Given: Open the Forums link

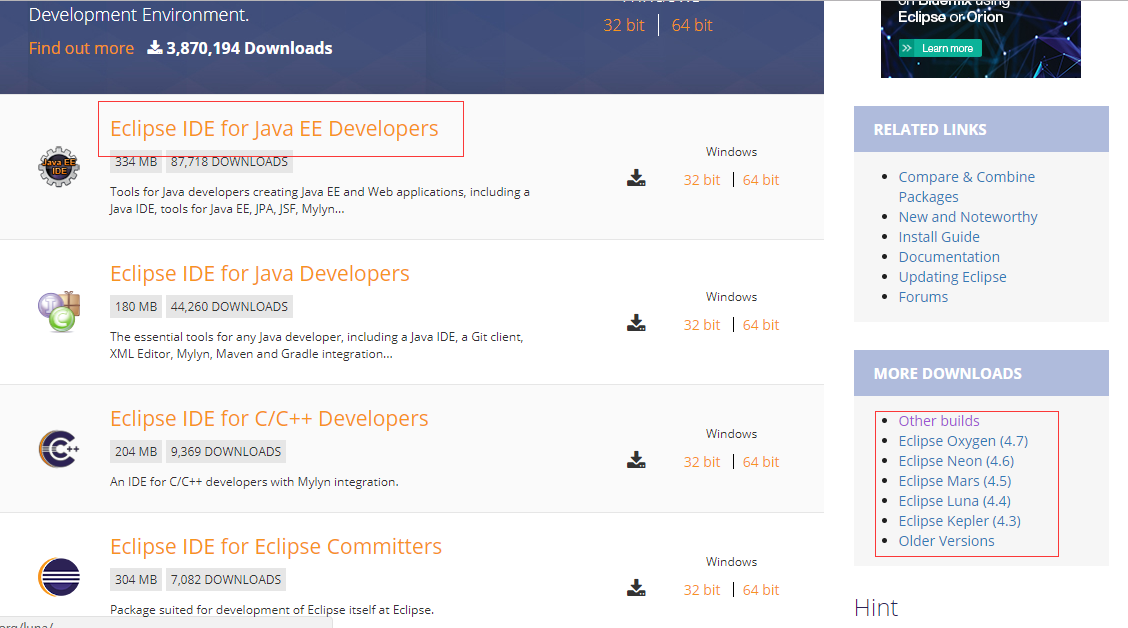Looking at the screenshot, I should pyautogui.click(x=923, y=297).
